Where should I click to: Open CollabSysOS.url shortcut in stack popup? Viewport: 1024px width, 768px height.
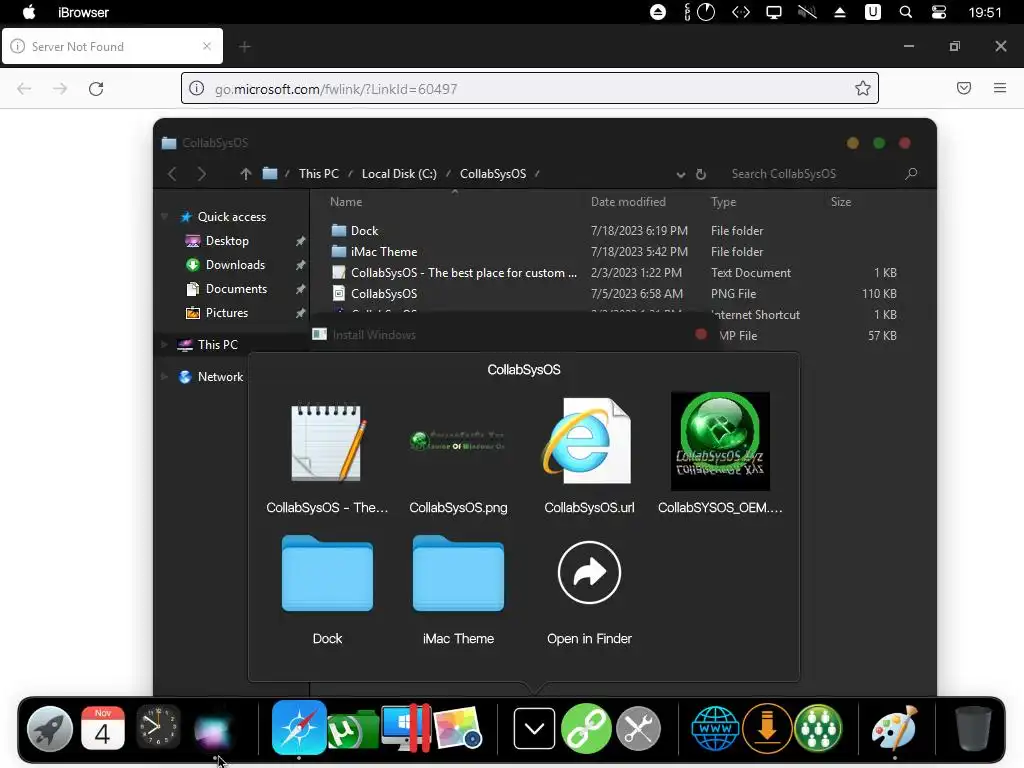click(x=589, y=455)
